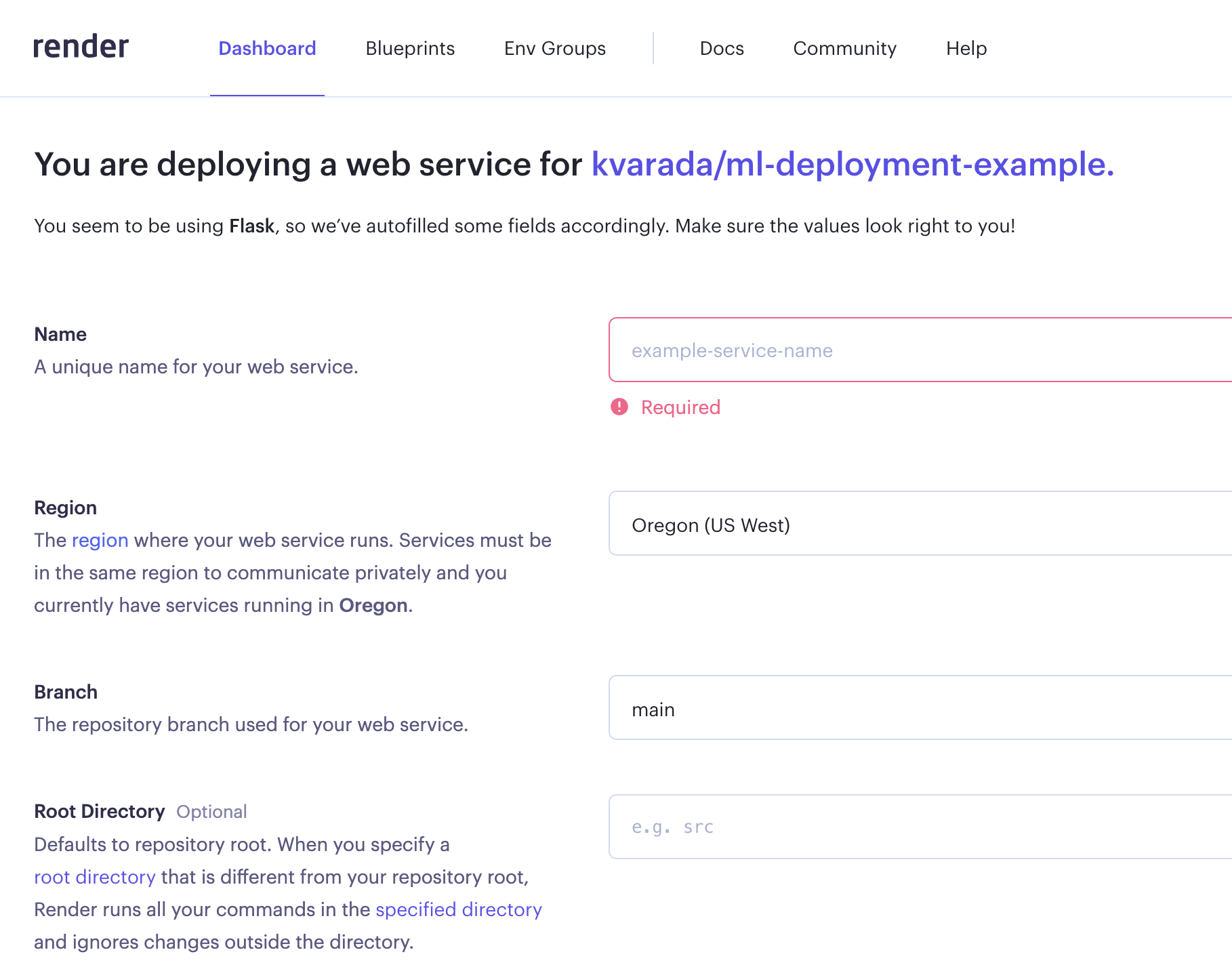Open the 'root directory' documentation link

[x=94, y=877]
